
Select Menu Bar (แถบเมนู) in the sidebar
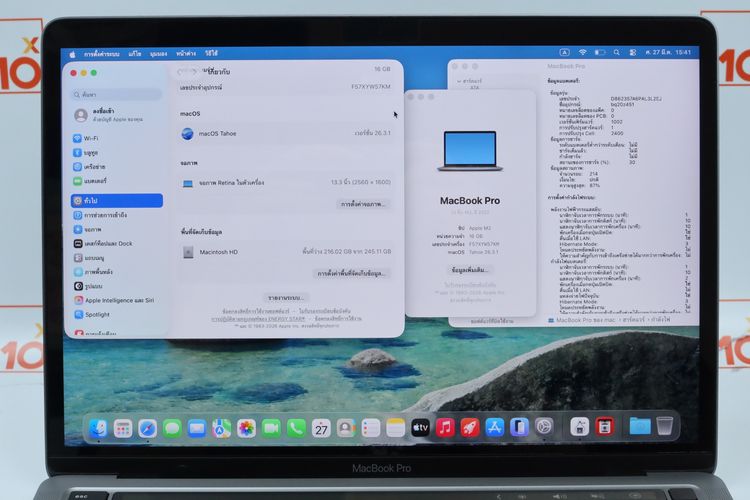(x=117, y=258)
